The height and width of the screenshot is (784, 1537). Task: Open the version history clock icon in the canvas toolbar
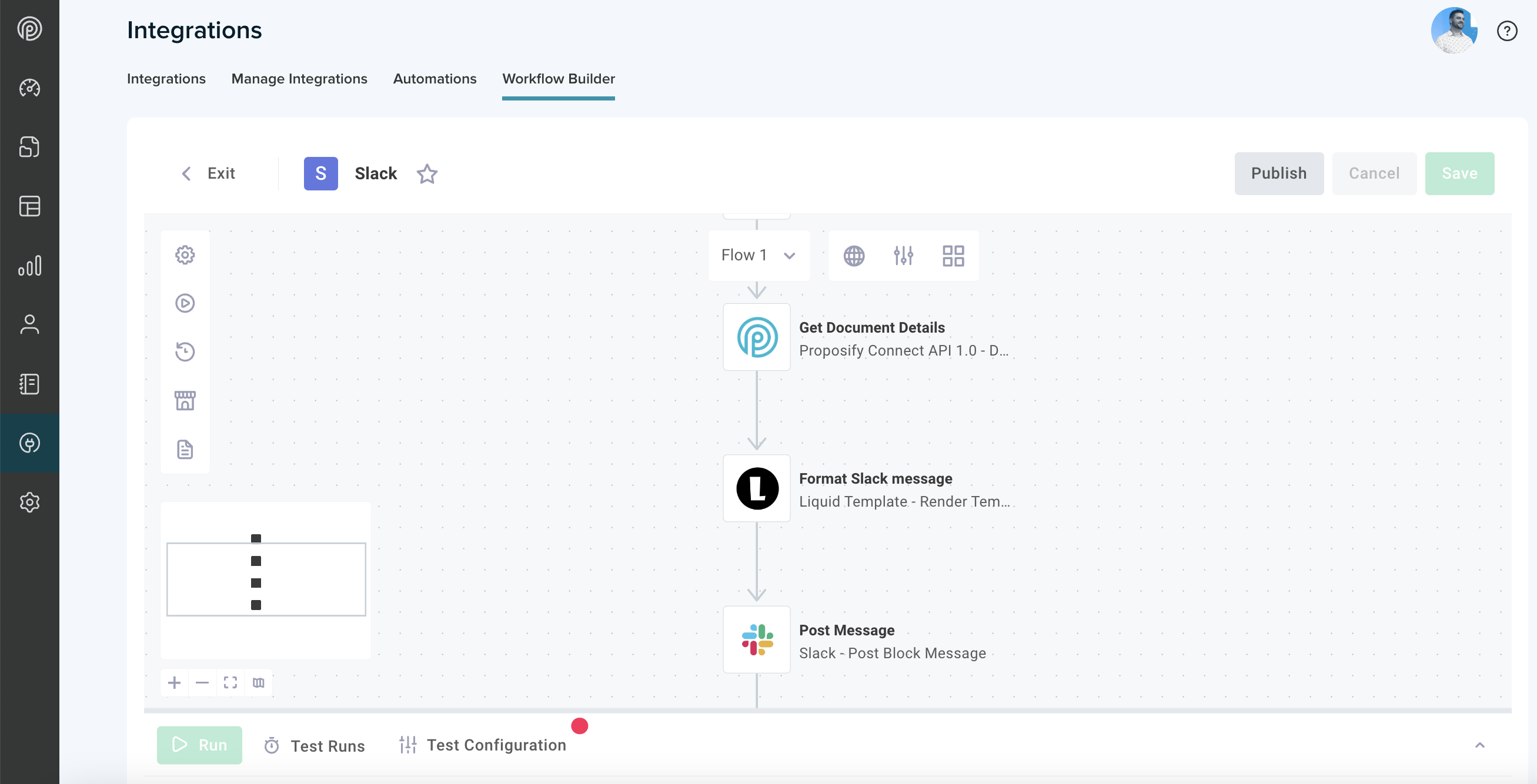pyautogui.click(x=185, y=352)
